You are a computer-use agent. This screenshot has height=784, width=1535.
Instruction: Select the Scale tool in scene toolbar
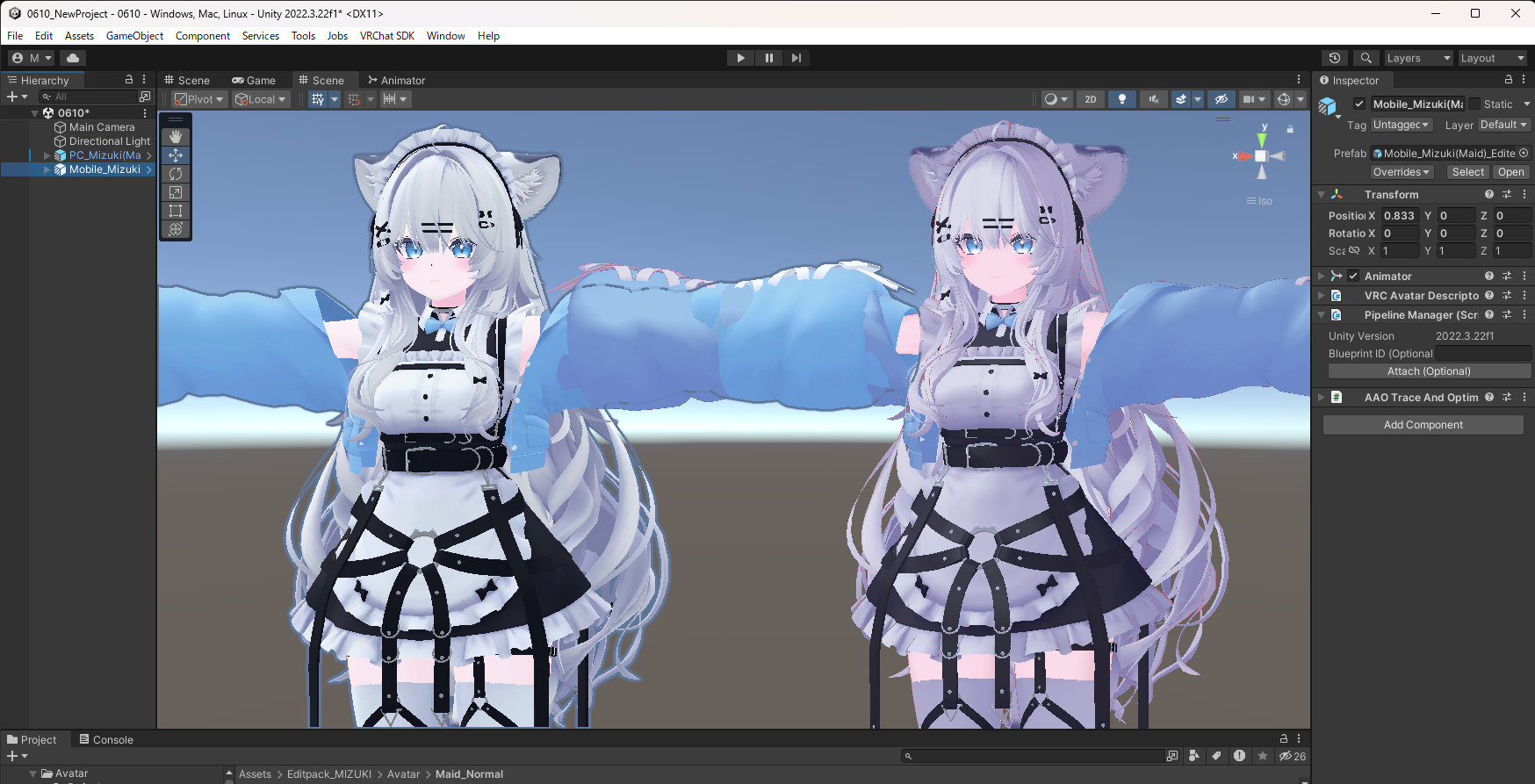point(176,192)
